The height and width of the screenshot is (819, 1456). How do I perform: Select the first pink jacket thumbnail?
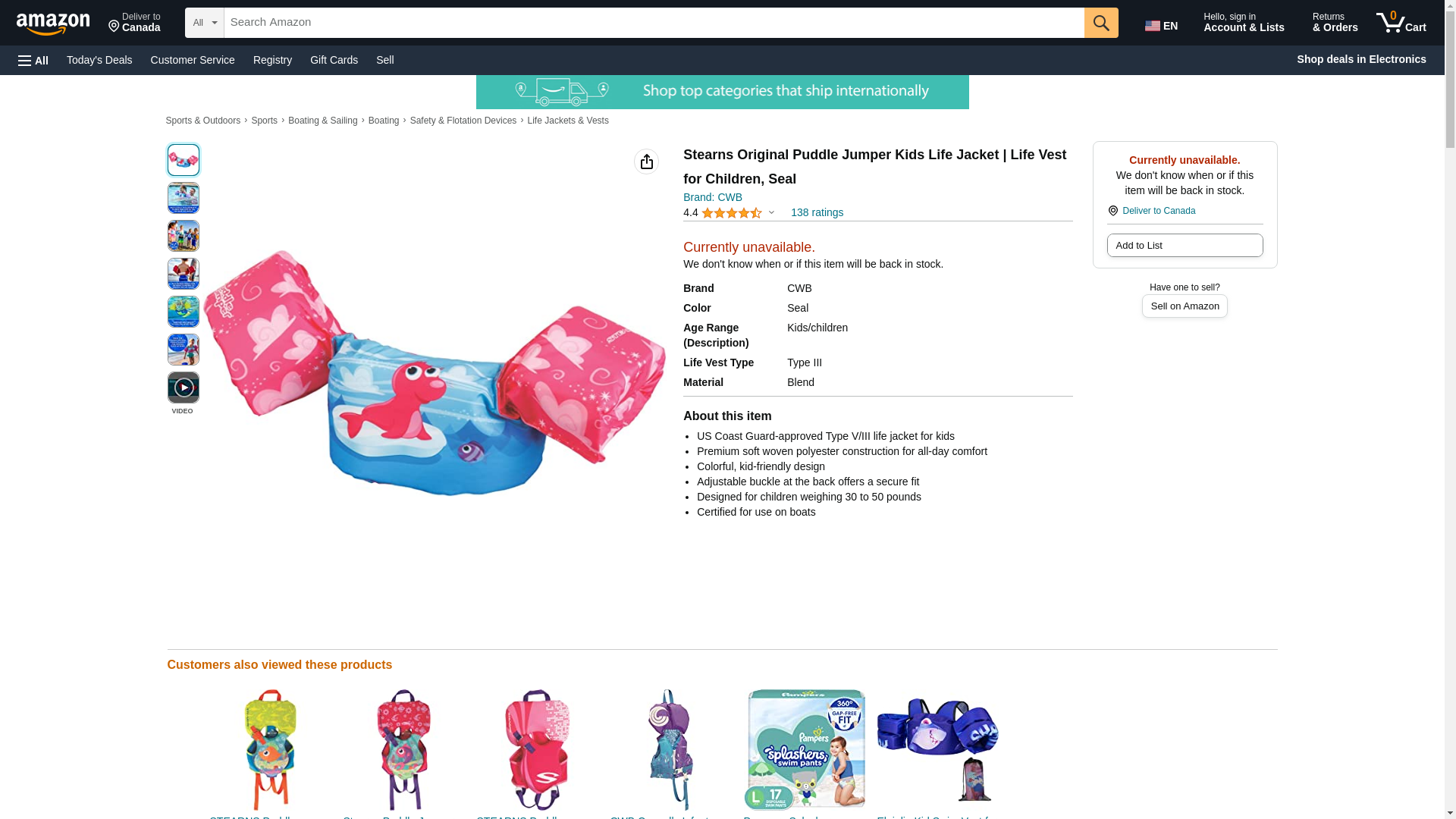(183, 160)
